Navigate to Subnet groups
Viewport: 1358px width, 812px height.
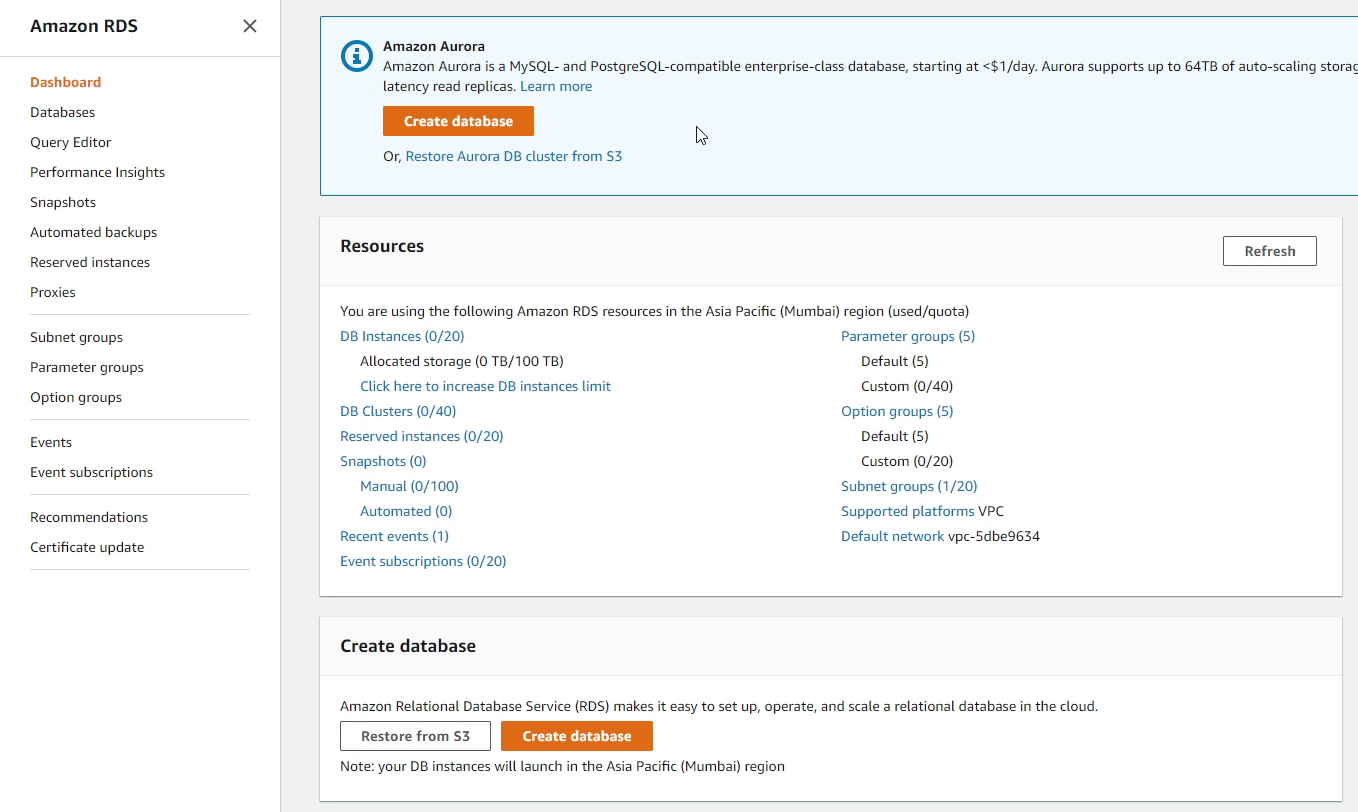click(75, 337)
